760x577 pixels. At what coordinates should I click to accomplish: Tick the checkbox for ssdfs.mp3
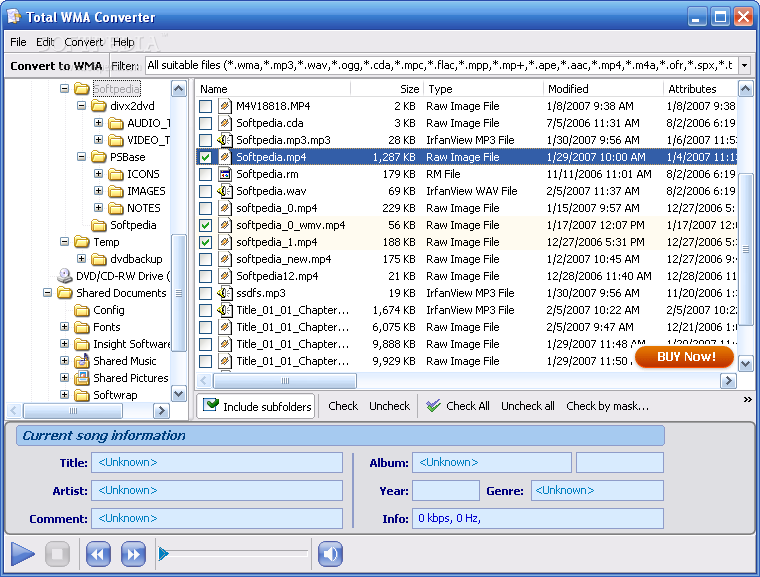[x=206, y=293]
